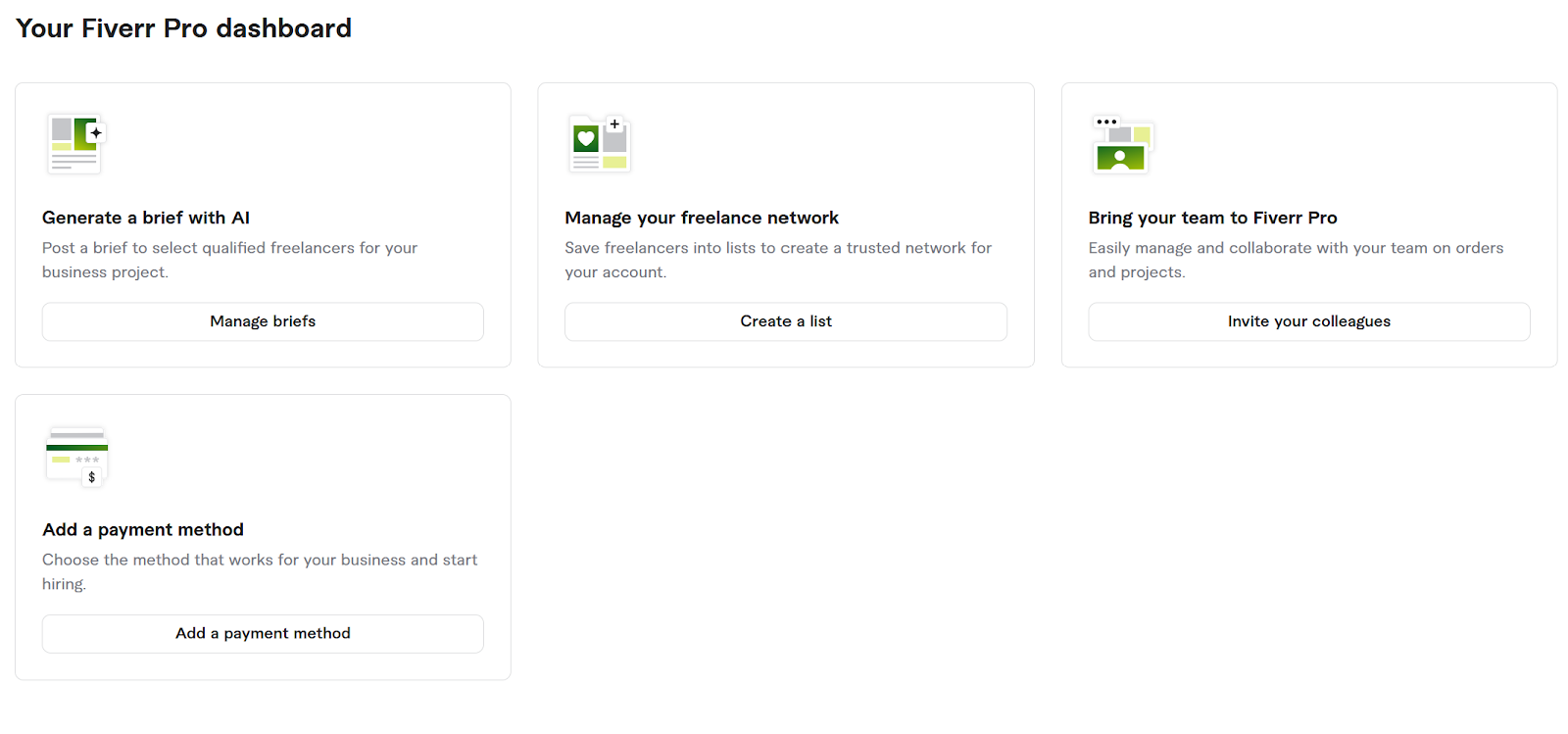1568x734 pixels.
Task: Click the payment card icon
Action: click(76, 456)
